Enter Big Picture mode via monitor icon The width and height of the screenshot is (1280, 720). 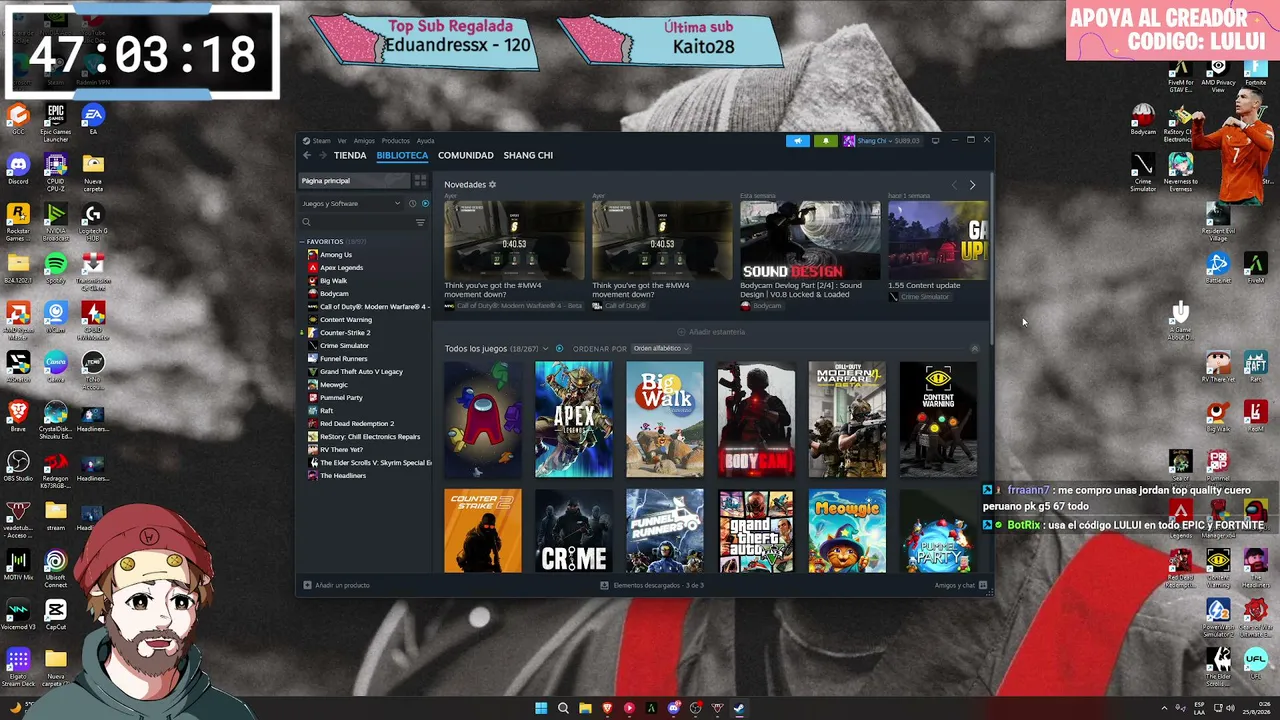[935, 141]
